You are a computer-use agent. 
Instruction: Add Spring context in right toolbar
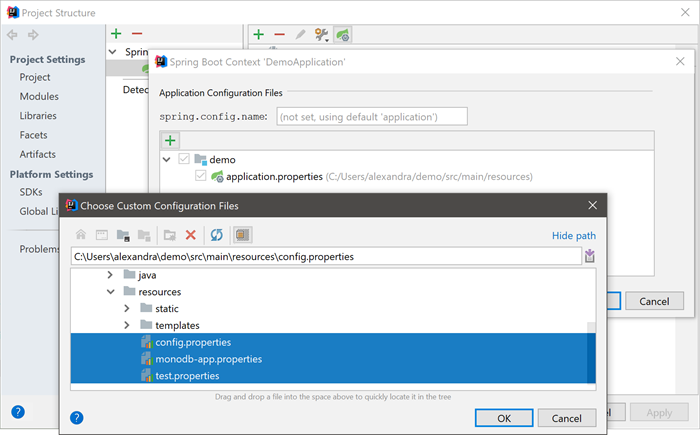[258, 34]
